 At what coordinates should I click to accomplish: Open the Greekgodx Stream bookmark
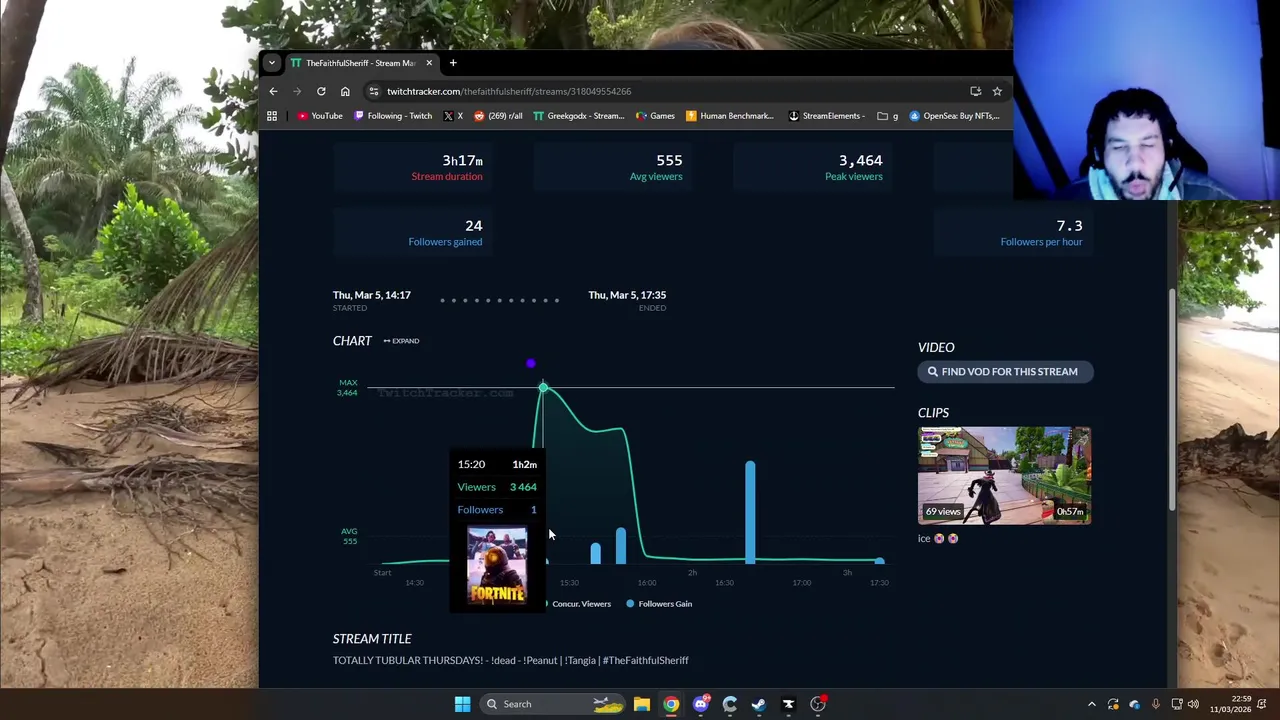pyautogui.click(x=579, y=116)
